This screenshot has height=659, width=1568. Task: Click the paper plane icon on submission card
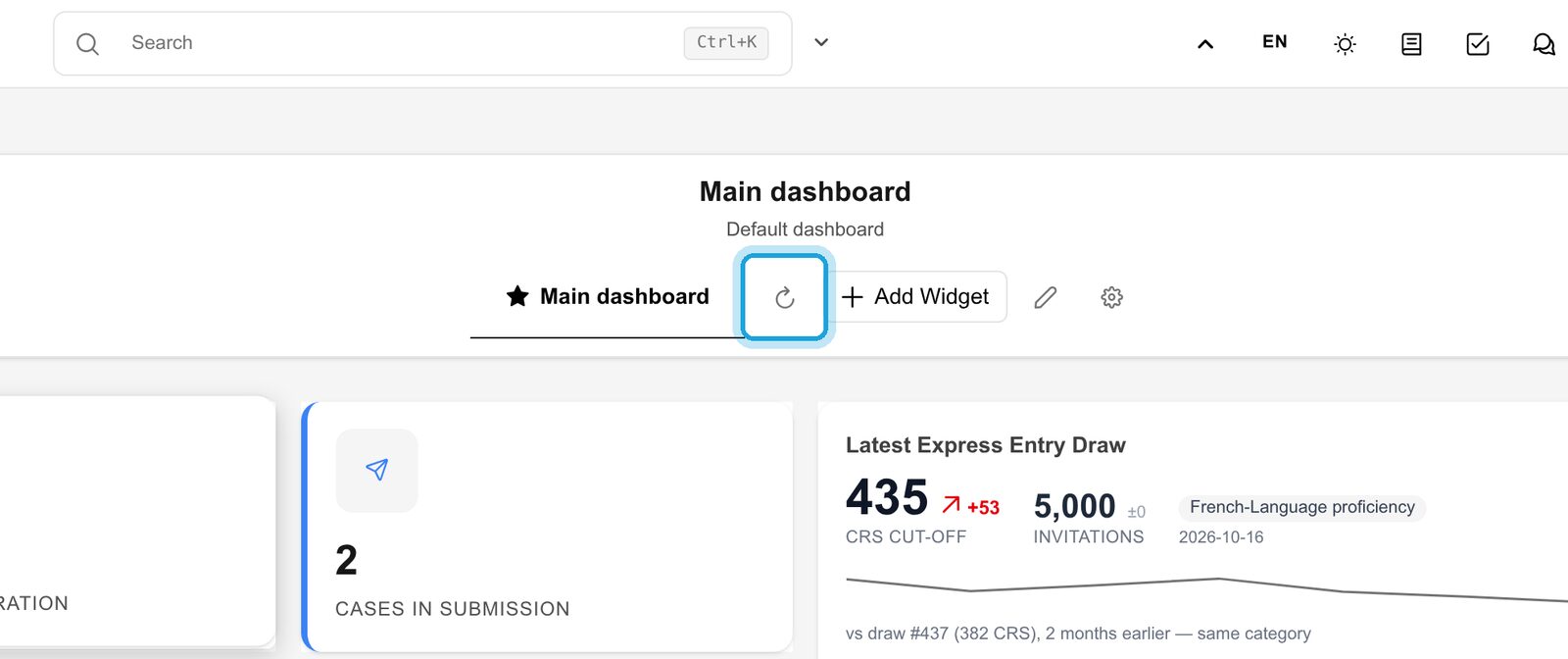point(376,471)
